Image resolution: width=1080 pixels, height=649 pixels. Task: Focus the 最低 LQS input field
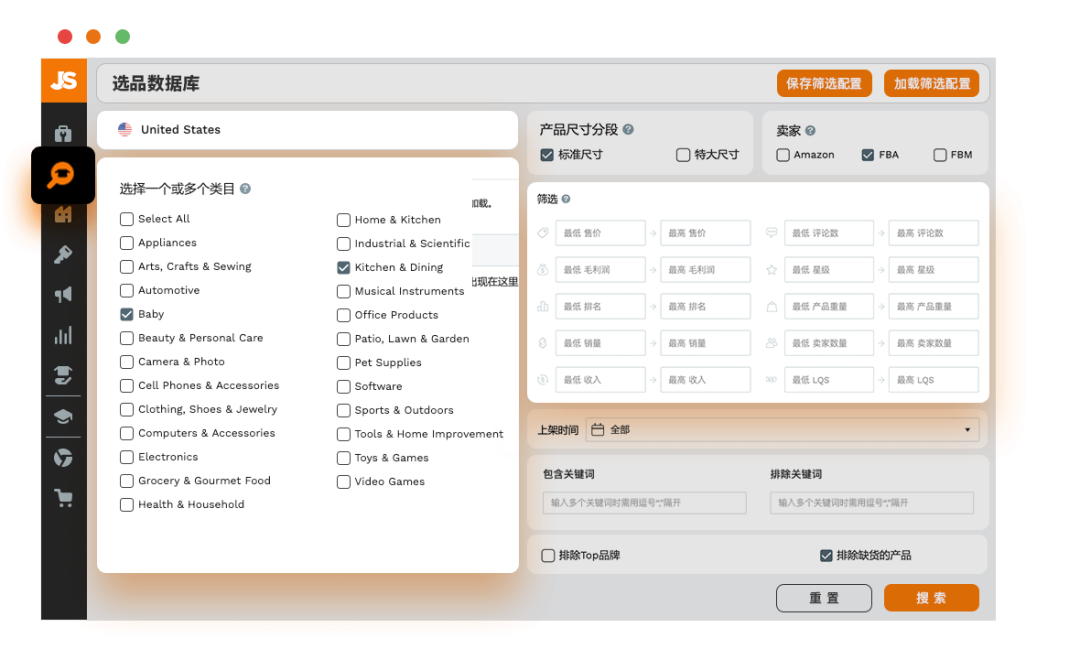coord(829,380)
